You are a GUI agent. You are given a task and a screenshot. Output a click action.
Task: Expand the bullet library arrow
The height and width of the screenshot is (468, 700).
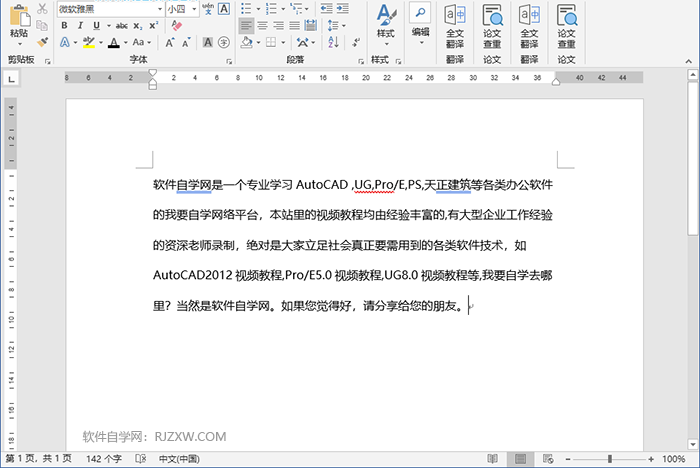(258, 8)
